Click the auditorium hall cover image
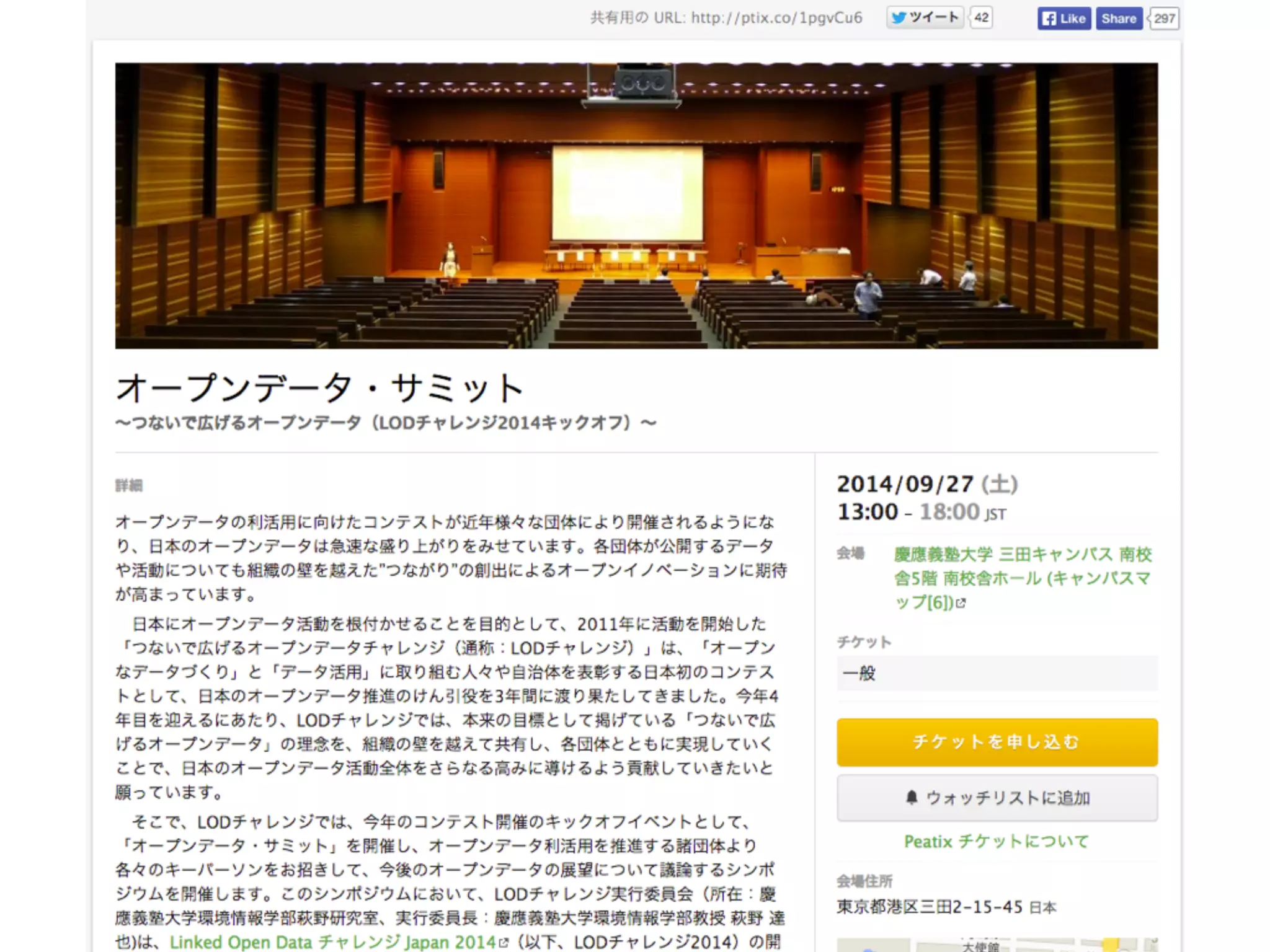This screenshot has height=952, width=1270. pyautogui.click(x=636, y=205)
